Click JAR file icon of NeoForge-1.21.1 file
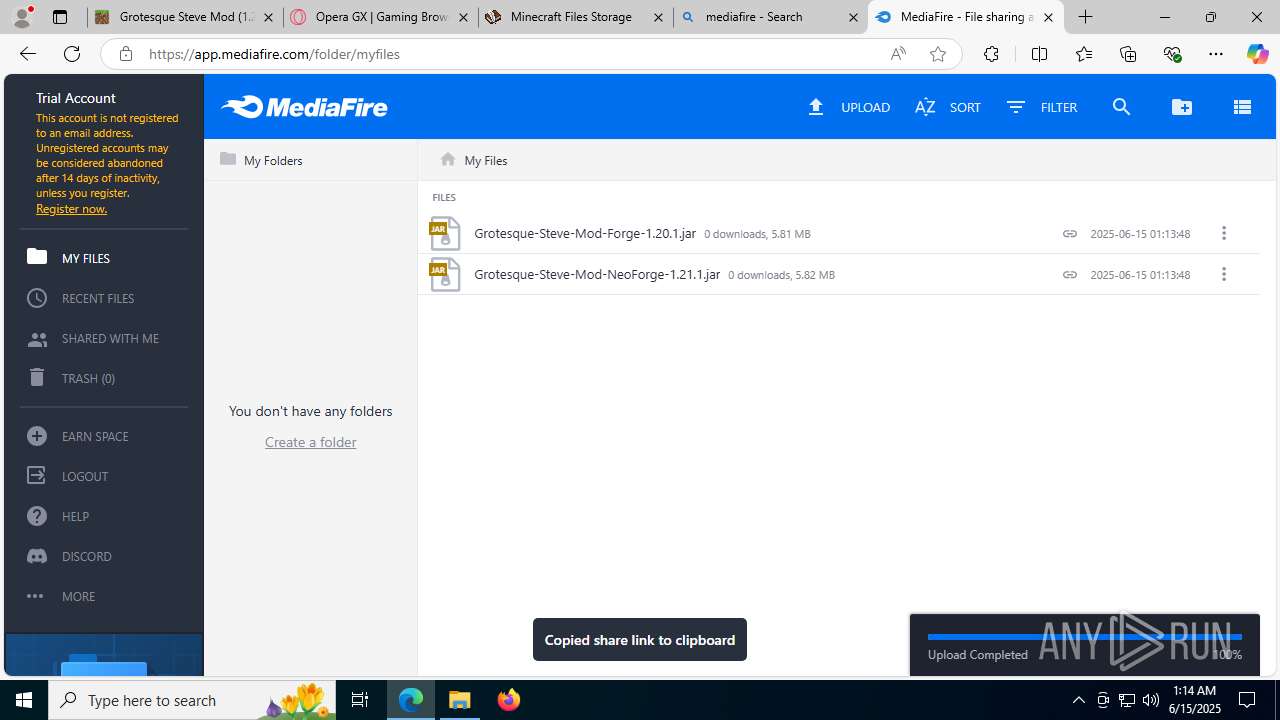This screenshot has height=720, width=1280. pos(444,274)
